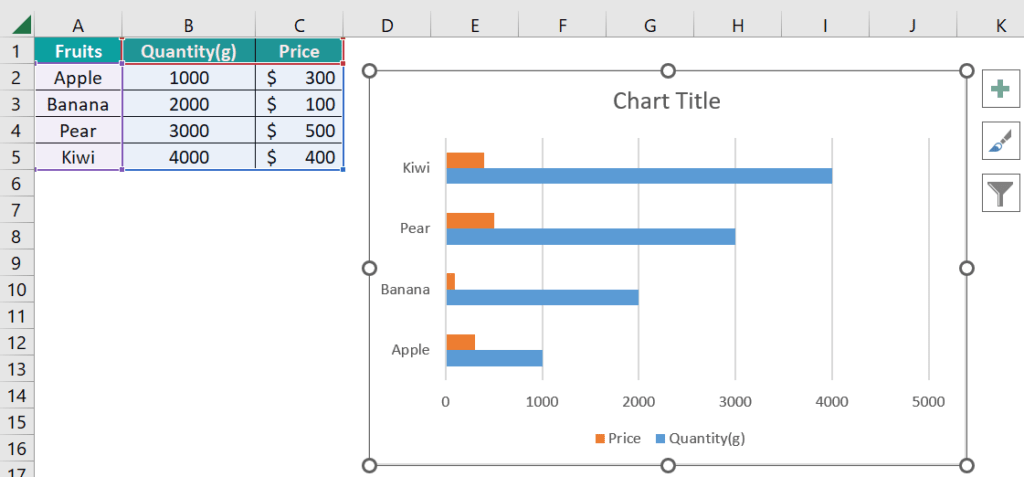The width and height of the screenshot is (1024, 477).
Task: Click the Pear axis label in chart
Action: (x=415, y=228)
